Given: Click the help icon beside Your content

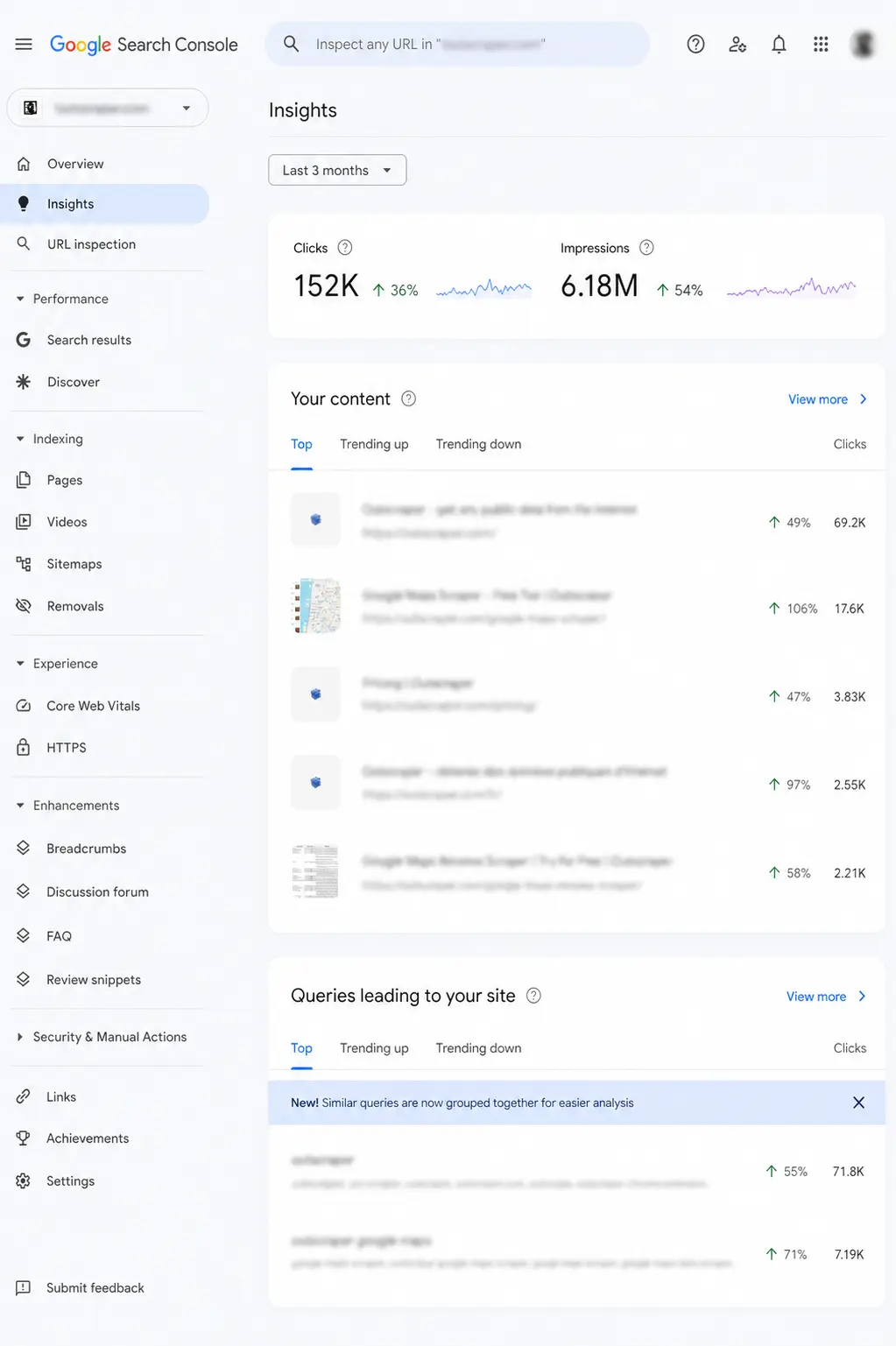Looking at the screenshot, I should click(408, 399).
